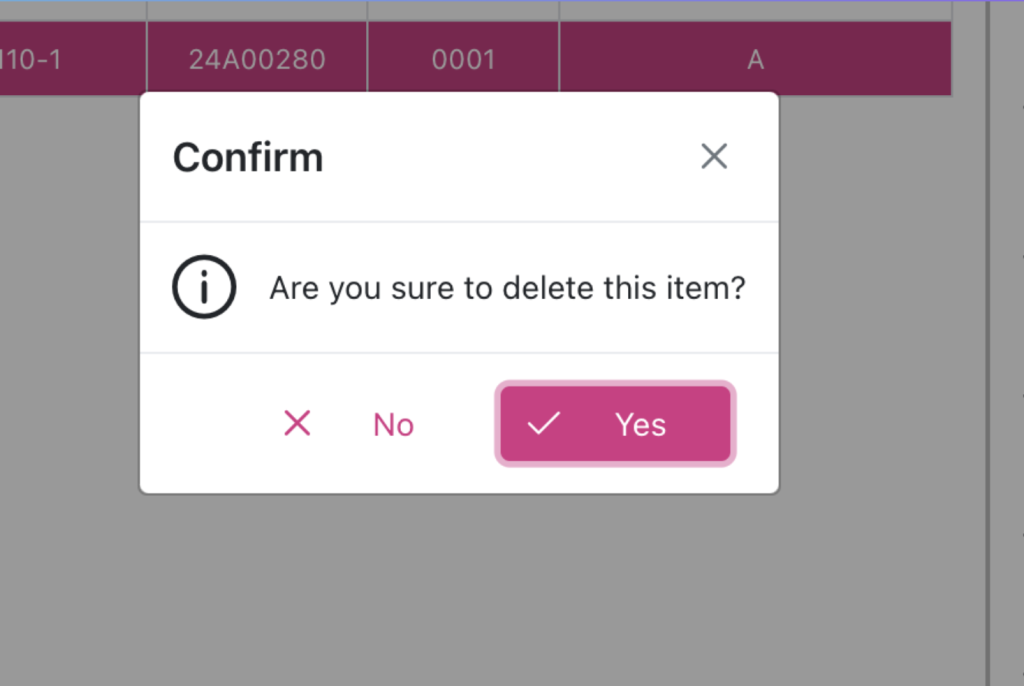Click the header cell above 24A00280
The image size is (1024, 686).
(x=257, y=9)
